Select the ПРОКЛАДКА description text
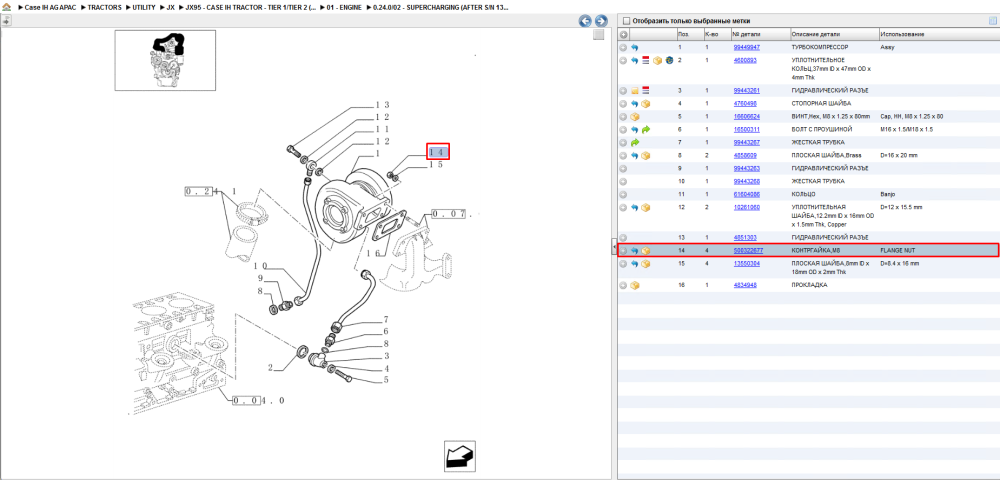 [809, 285]
